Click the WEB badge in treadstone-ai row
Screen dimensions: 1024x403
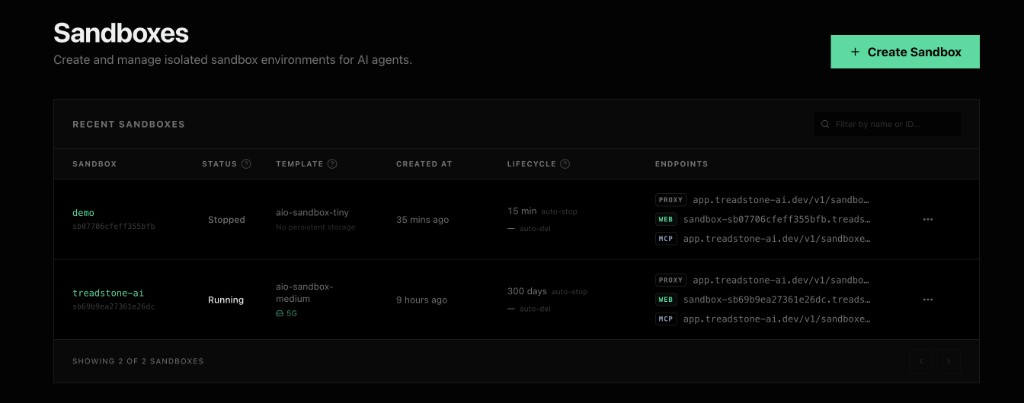(666, 300)
